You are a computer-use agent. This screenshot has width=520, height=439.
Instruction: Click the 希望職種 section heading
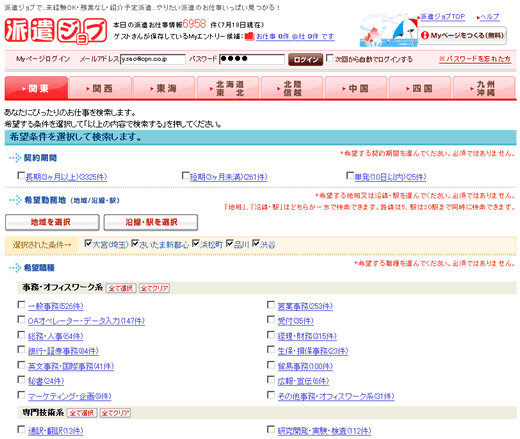click(39, 268)
